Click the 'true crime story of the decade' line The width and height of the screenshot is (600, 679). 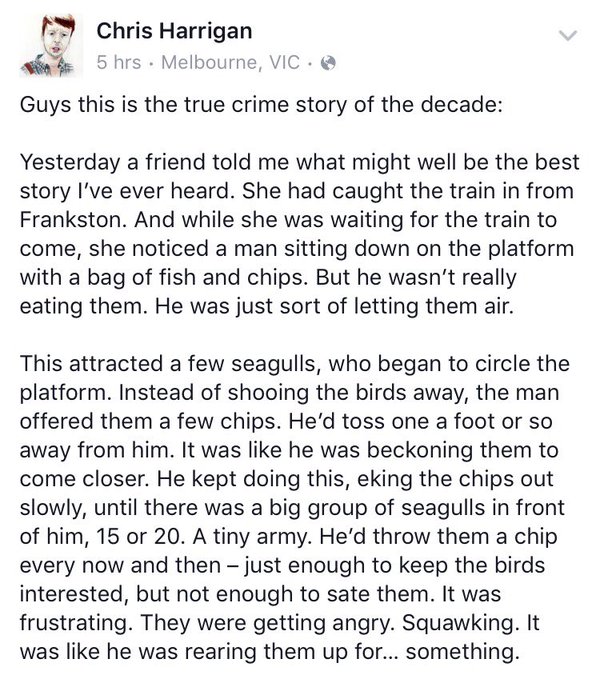pos(261,105)
